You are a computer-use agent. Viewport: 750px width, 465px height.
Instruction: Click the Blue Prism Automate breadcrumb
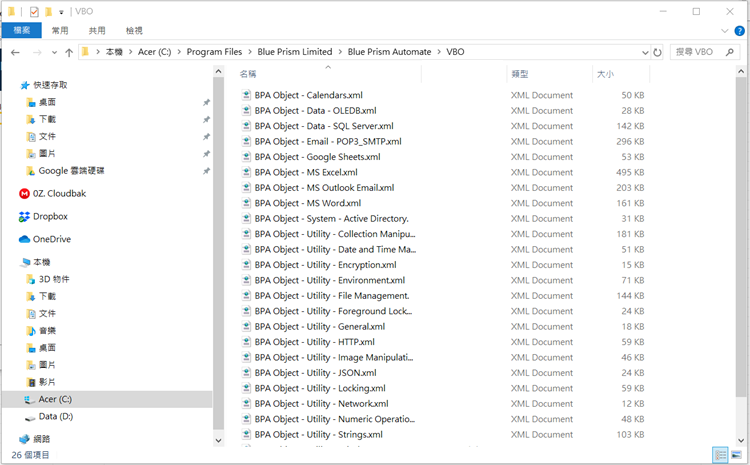tap(389, 52)
